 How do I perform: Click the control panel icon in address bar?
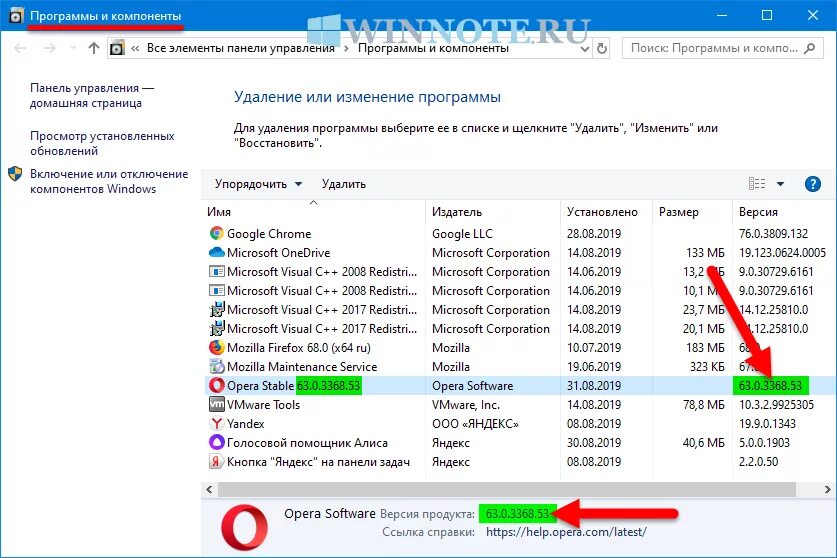coord(117,49)
